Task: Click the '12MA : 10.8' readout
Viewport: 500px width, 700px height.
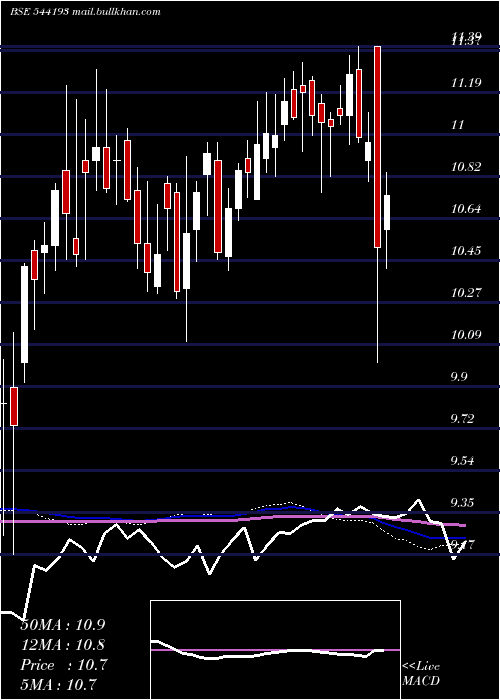Action: (62, 645)
